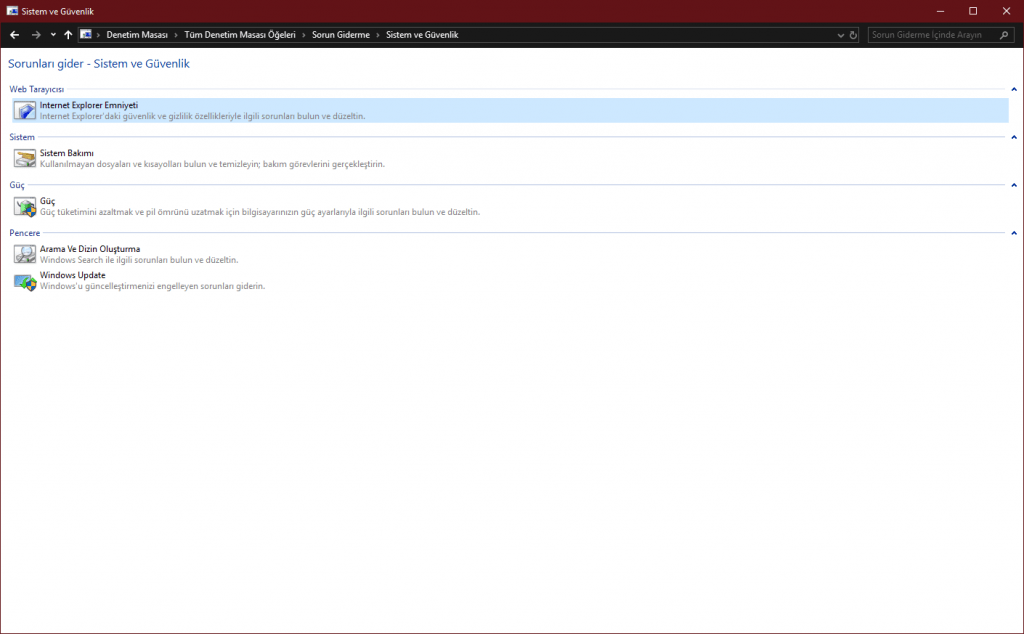Go forward with the right arrow
This screenshot has height=634, width=1024.
pos(36,35)
